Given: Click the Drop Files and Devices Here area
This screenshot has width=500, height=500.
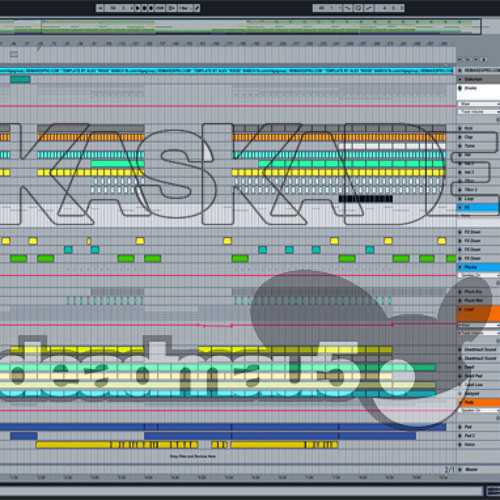Looking at the screenshot, I should [x=193, y=456].
